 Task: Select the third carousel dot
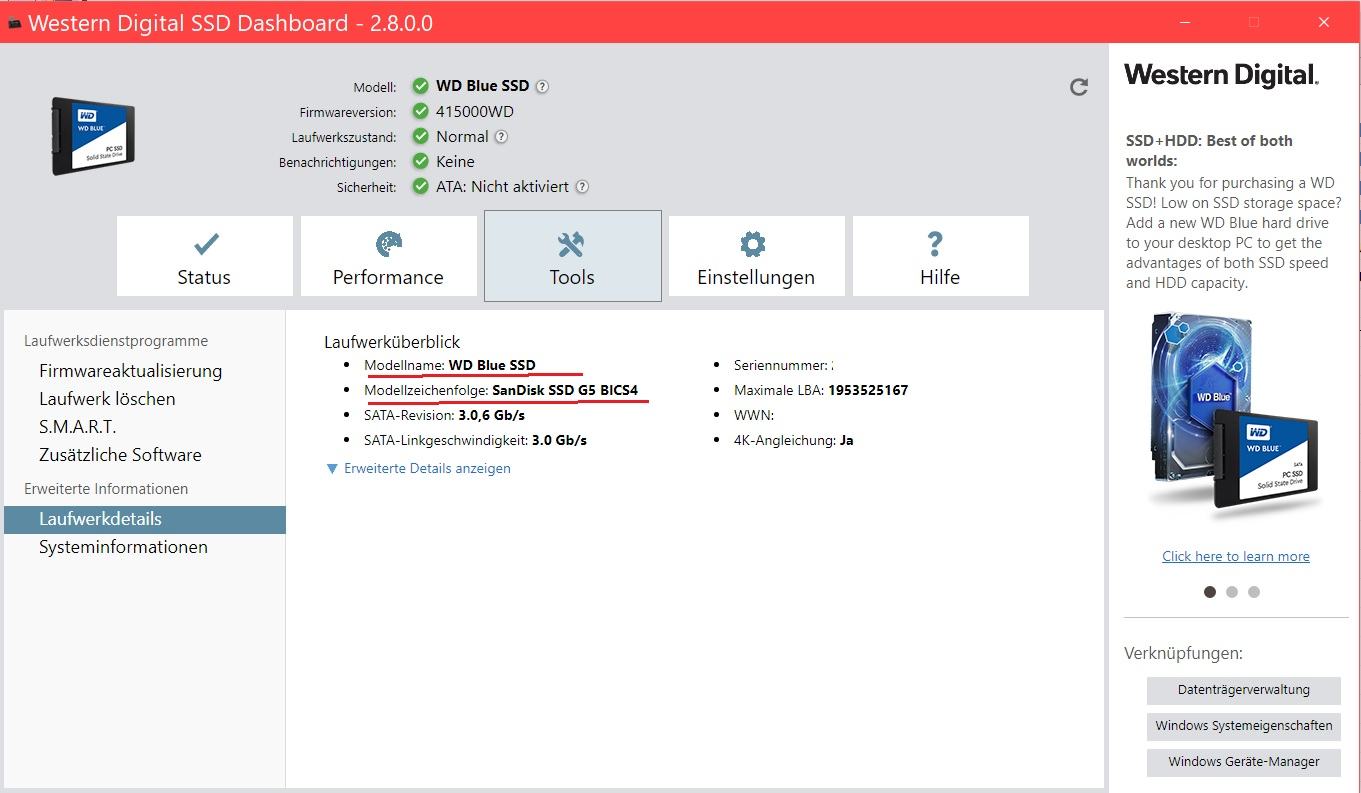pos(1254,592)
